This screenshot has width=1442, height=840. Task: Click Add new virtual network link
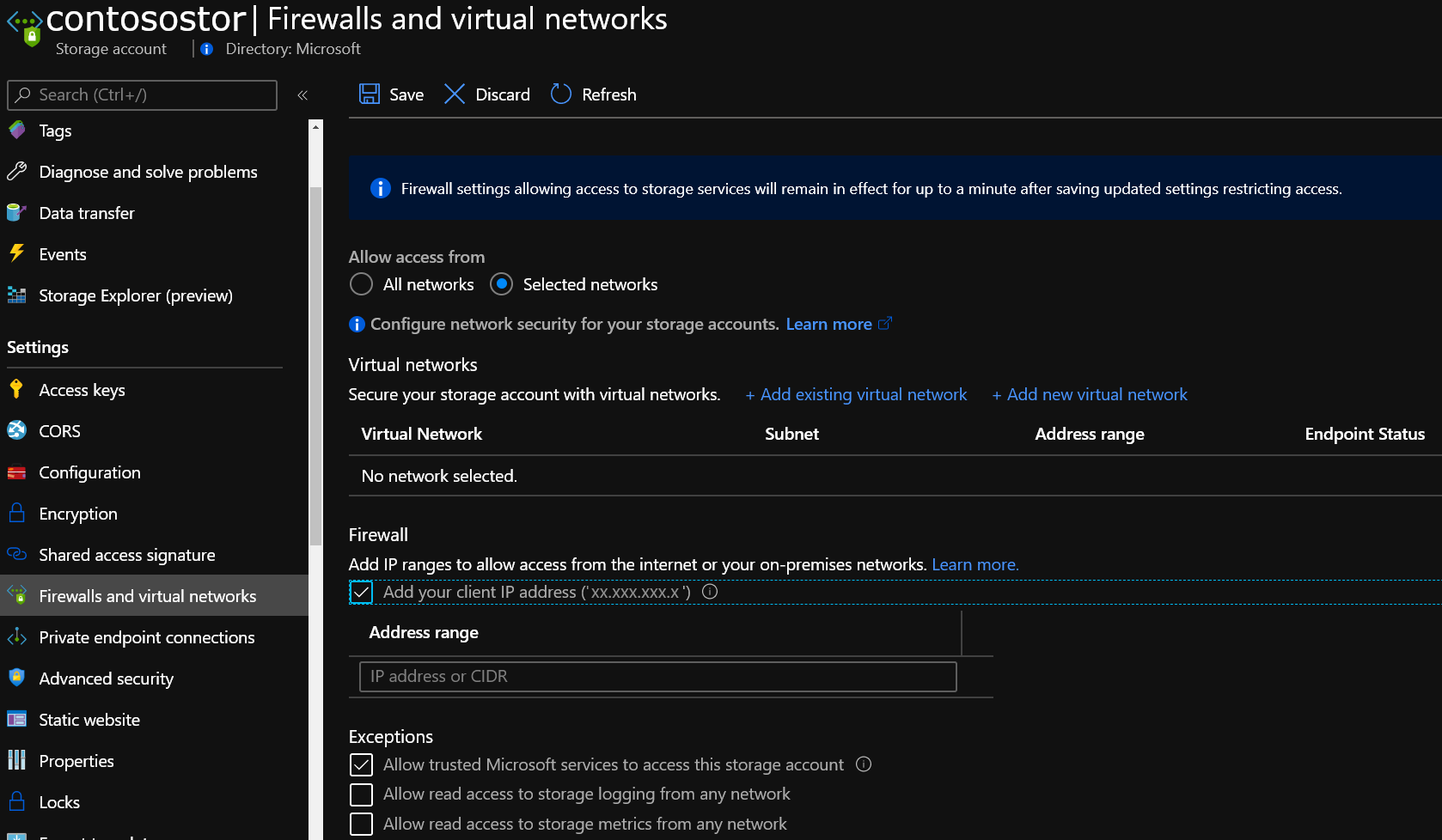click(x=1090, y=394)
